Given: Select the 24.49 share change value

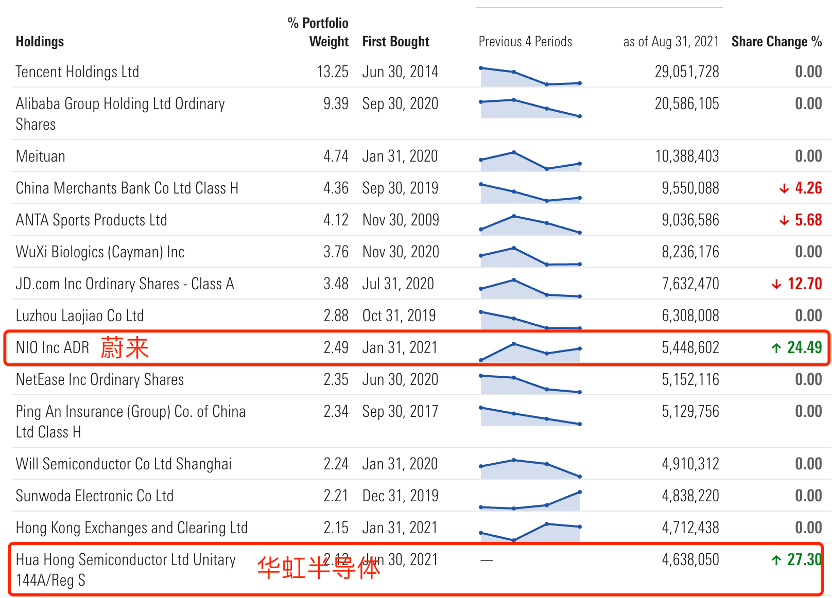Looking at the screenshot, I should click(805, 348).
